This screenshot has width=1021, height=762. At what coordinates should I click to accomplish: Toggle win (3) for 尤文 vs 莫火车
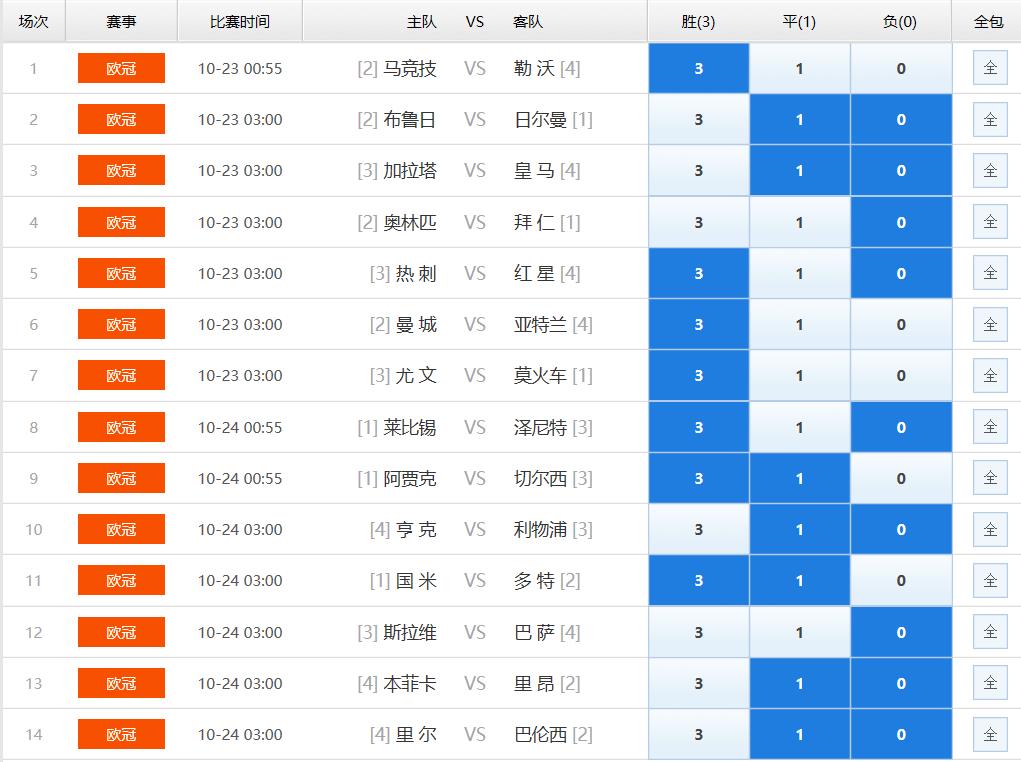(x=699, y=376)
